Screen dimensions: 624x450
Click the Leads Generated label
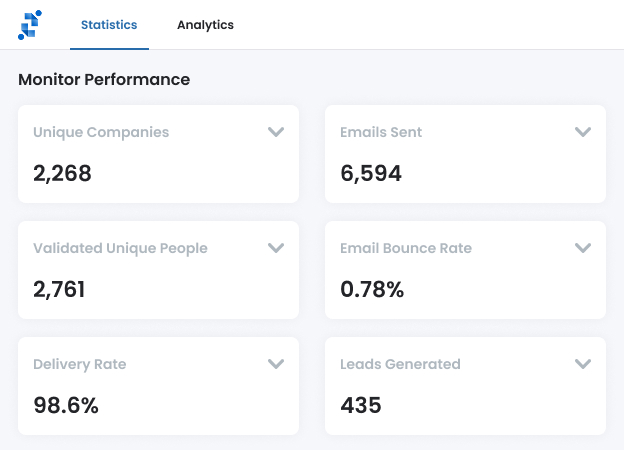coord(400,364)
